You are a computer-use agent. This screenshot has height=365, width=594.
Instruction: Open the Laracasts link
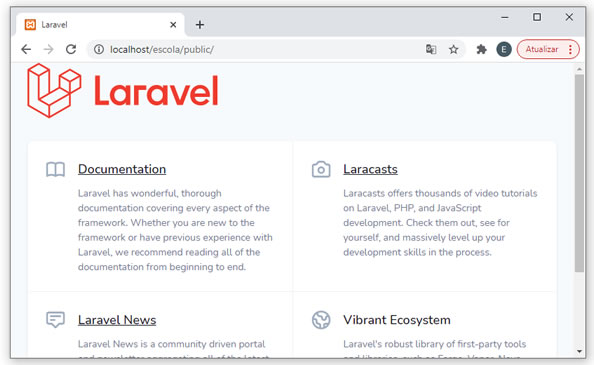tap(370, 169)
